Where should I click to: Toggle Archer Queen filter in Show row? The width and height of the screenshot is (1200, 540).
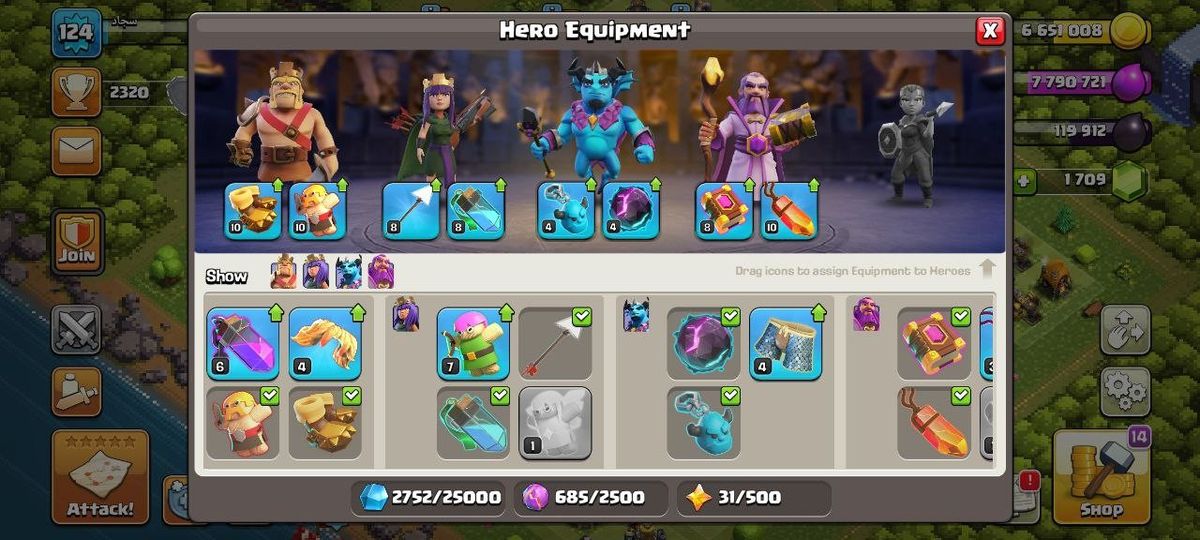pyautogui.click(x=315, y=273)
